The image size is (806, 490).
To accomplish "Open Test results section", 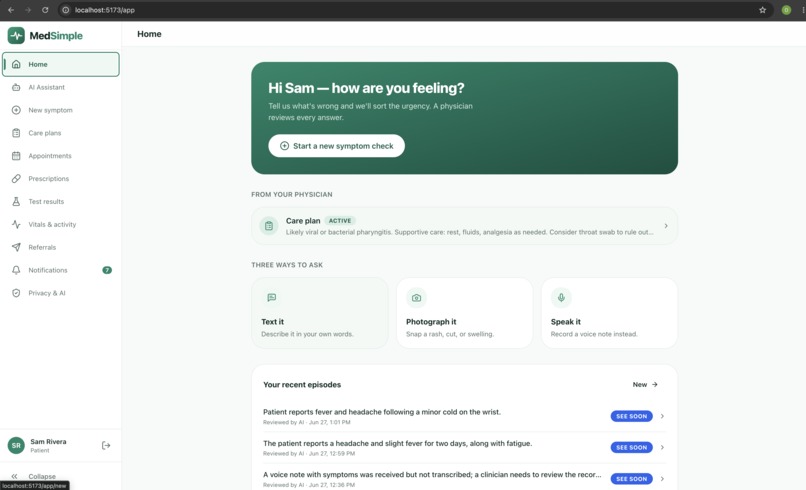I will [x=61, y=202].
